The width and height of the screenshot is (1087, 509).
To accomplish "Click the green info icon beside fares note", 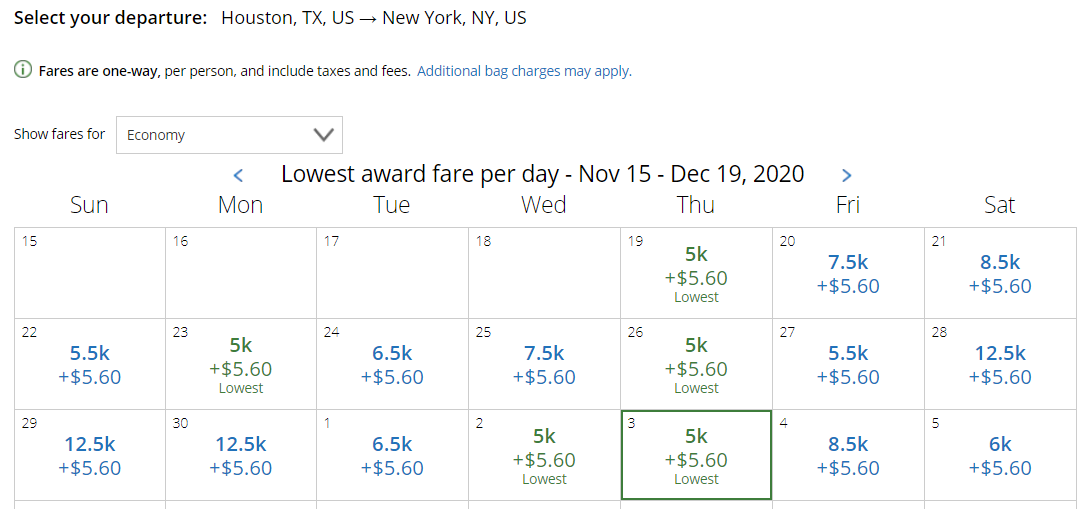I will tap(24, 70).
